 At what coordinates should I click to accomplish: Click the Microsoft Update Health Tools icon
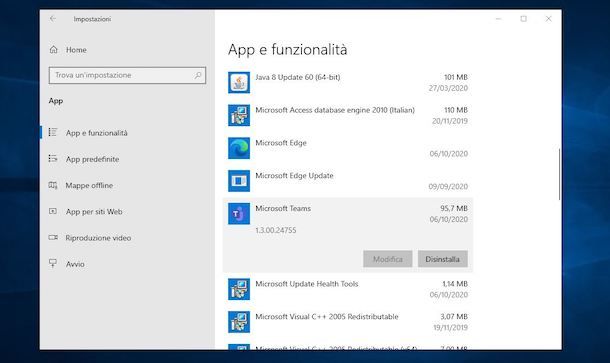239,289
